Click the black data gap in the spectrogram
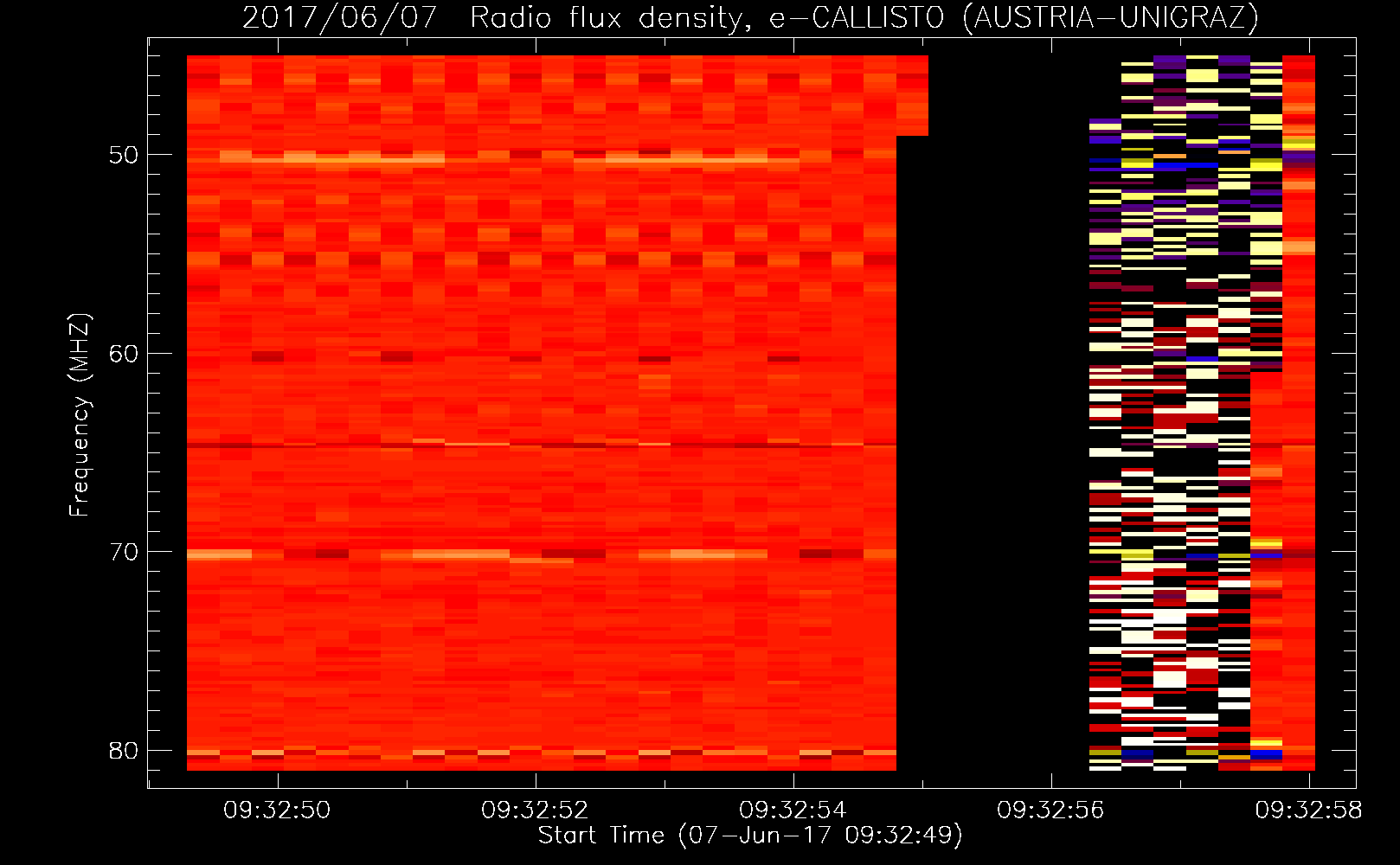Screen dimensions: 1400x865 pyautogui.click(x=992, y=413)
